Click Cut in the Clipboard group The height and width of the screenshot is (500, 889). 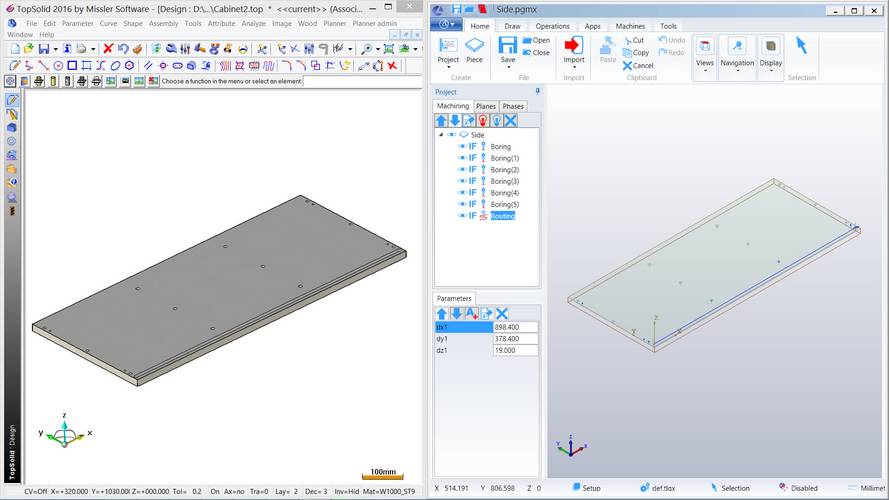(632, 40)
